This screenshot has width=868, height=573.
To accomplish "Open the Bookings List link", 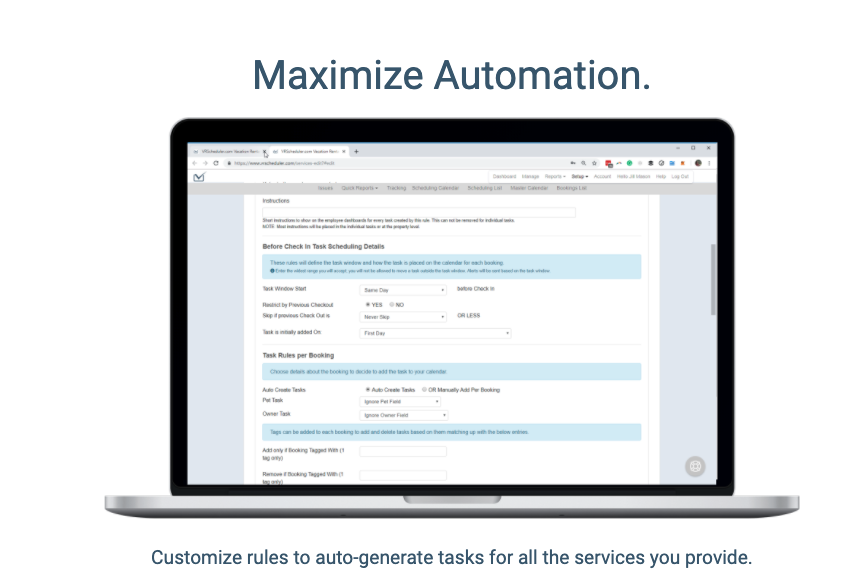I will 571,188.
